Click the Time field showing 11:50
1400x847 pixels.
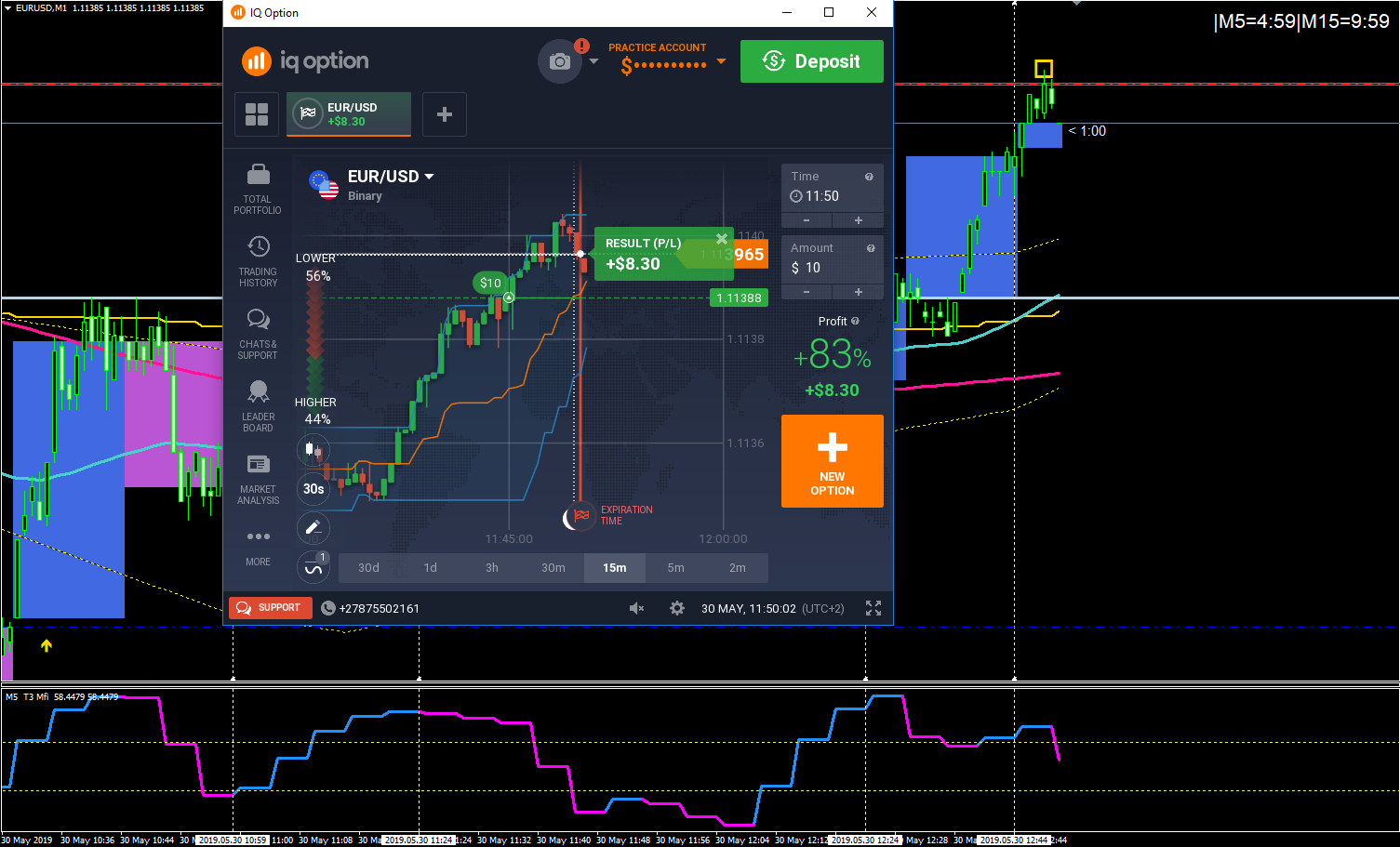[x=833, y=189]
